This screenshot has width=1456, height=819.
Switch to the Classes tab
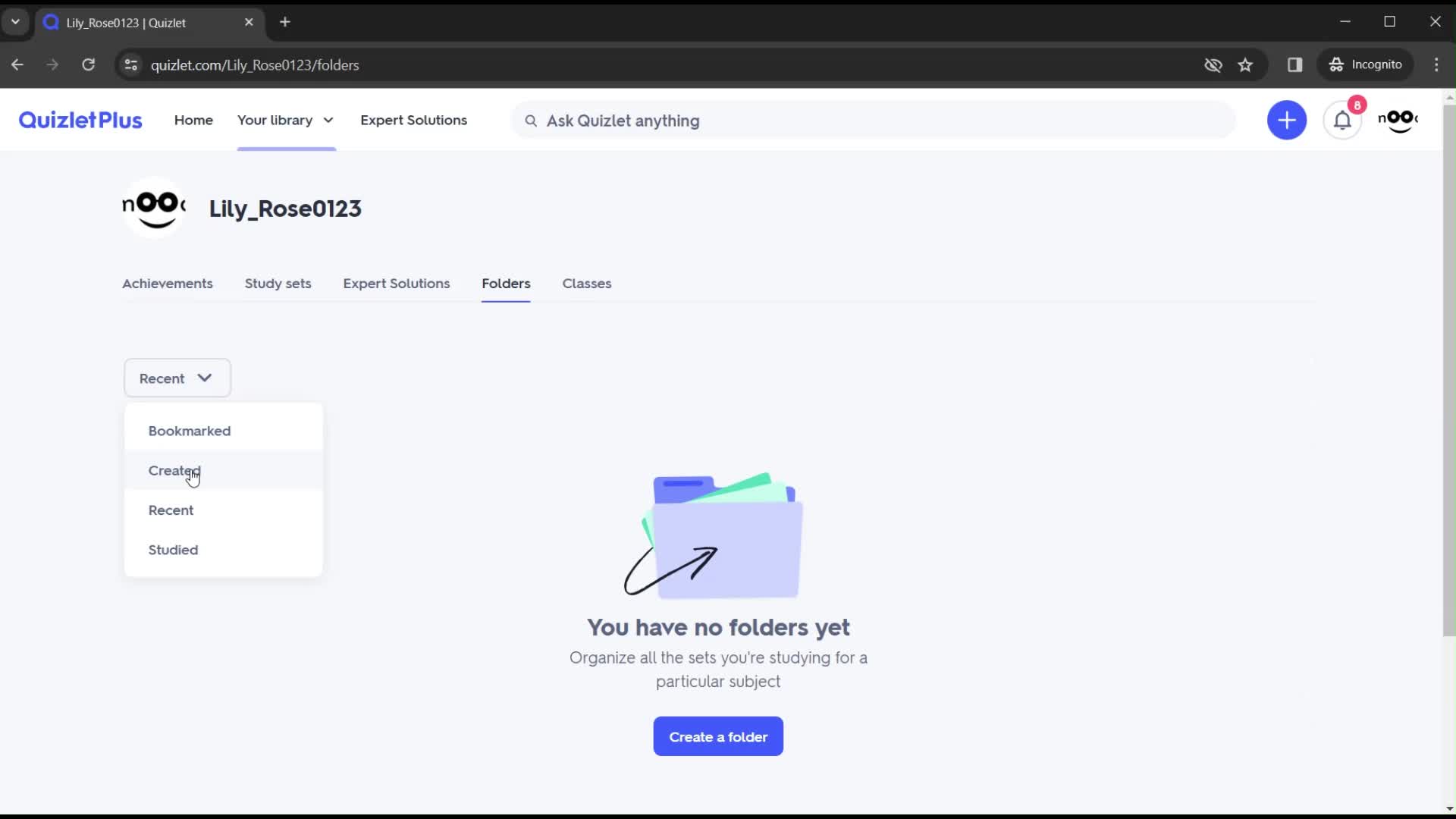click(587, 283)
